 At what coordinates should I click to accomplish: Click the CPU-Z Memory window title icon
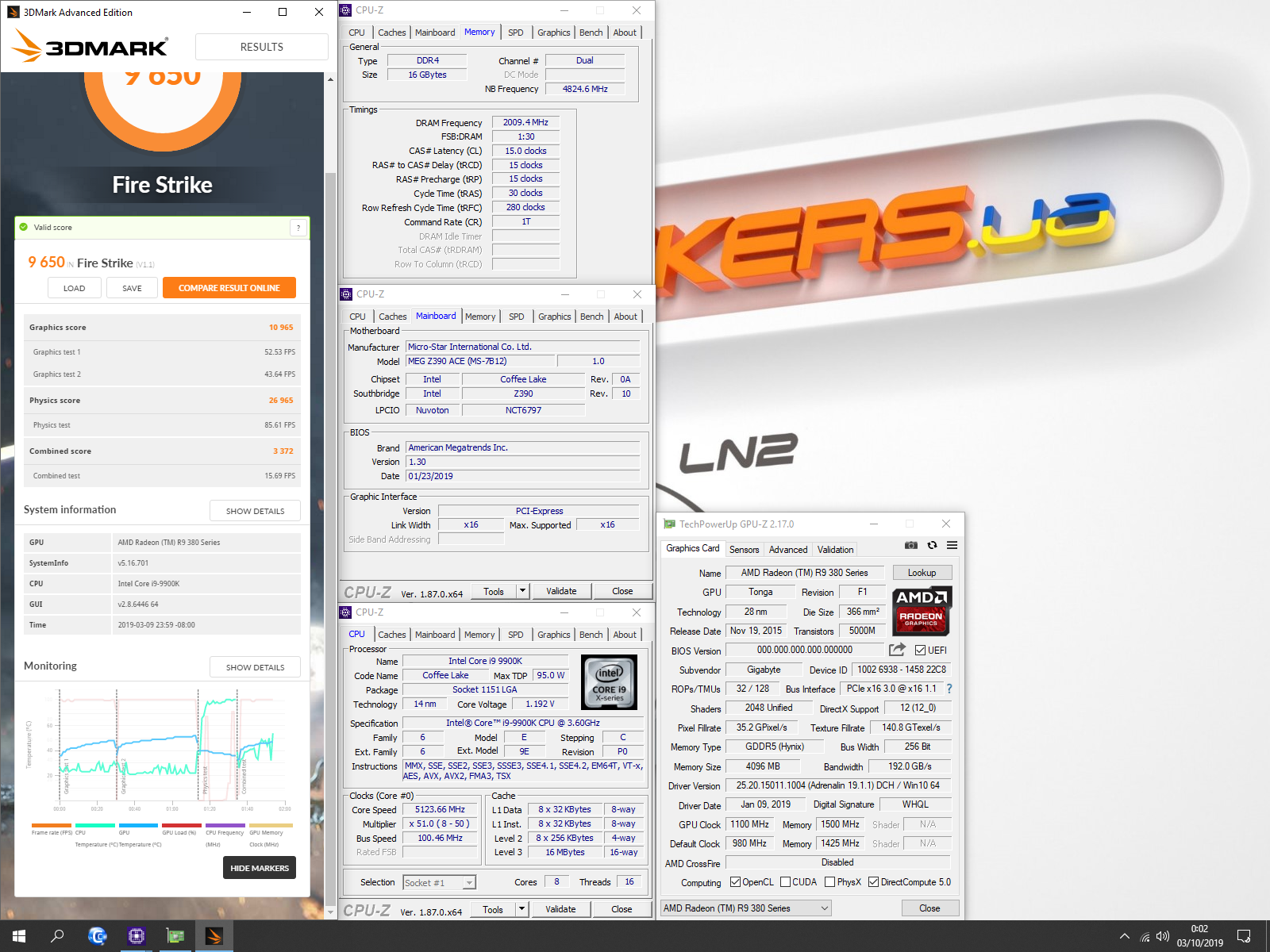click(x=345, y=10)
